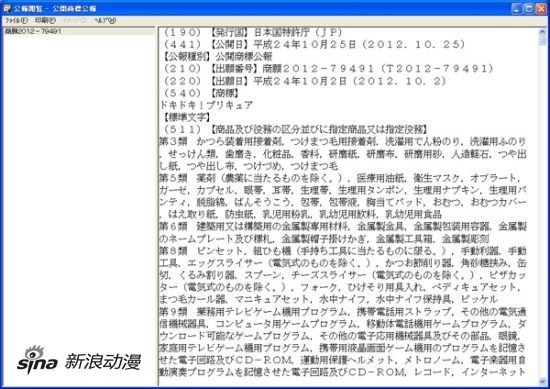The width and height of the screenshot is (550, 389).
Task: Click the vertical scrollbar thumb near the top
Action: (543, 40)
